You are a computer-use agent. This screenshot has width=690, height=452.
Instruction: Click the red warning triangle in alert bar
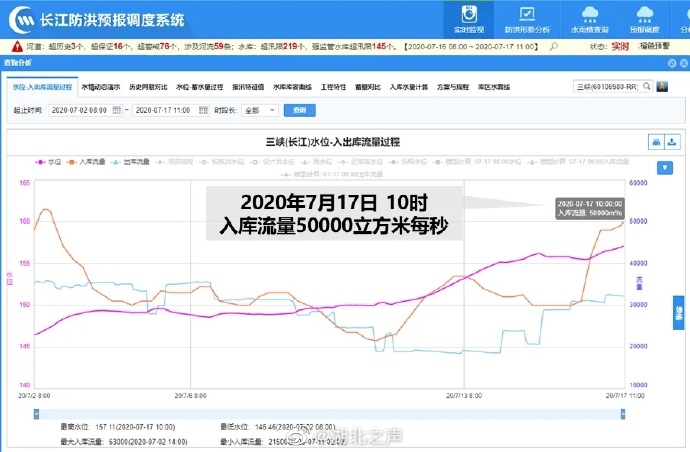point(18,47)
